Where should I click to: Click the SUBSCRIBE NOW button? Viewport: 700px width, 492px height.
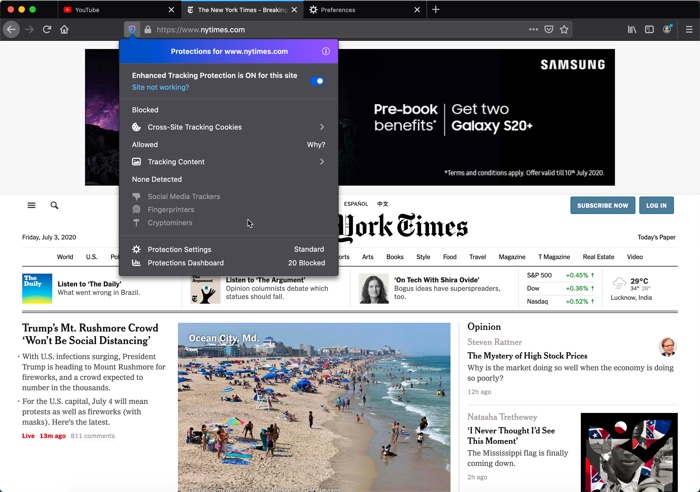602,205
